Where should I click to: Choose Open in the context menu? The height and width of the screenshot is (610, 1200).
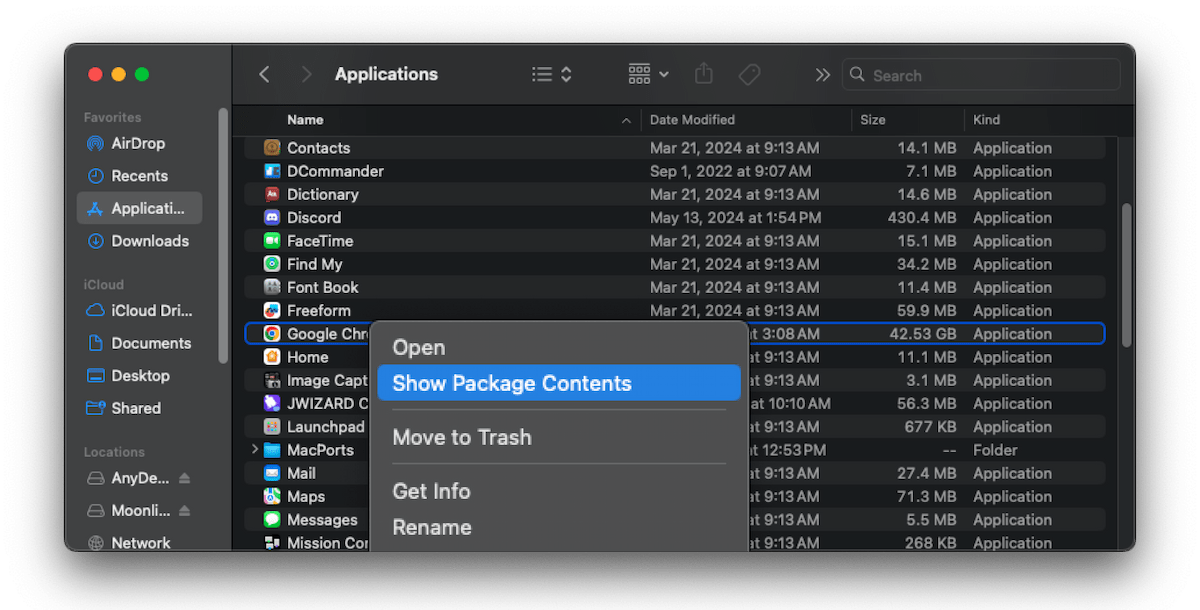point(418,347)
